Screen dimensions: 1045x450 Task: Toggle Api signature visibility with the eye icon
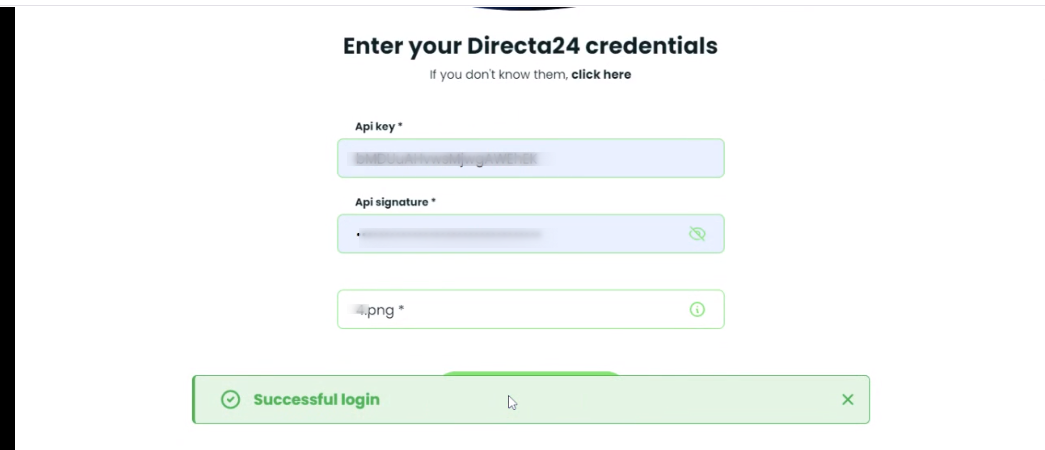point(697,234)
